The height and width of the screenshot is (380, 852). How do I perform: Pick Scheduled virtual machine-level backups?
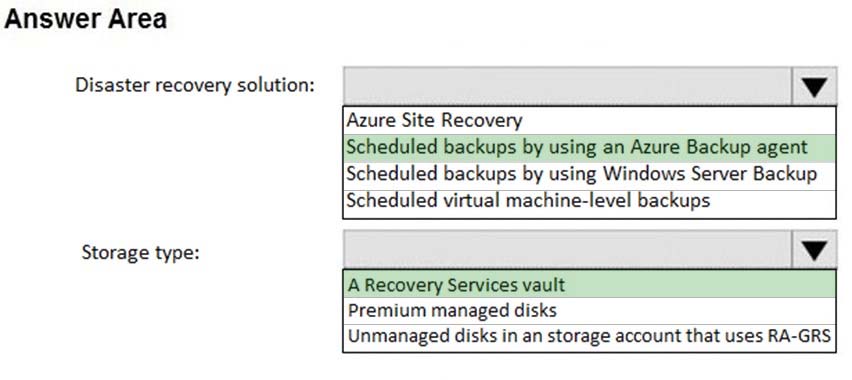tap(590, 203)
